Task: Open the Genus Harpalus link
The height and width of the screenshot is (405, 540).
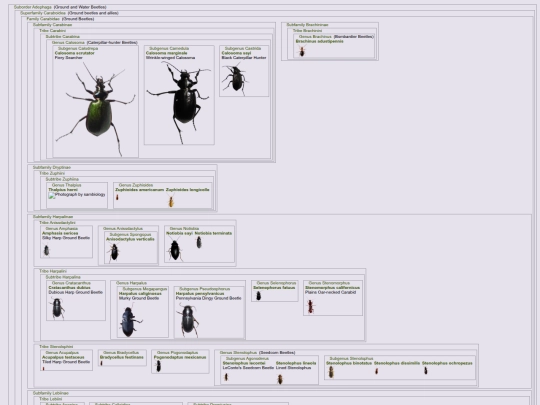Action: (131, 283)
